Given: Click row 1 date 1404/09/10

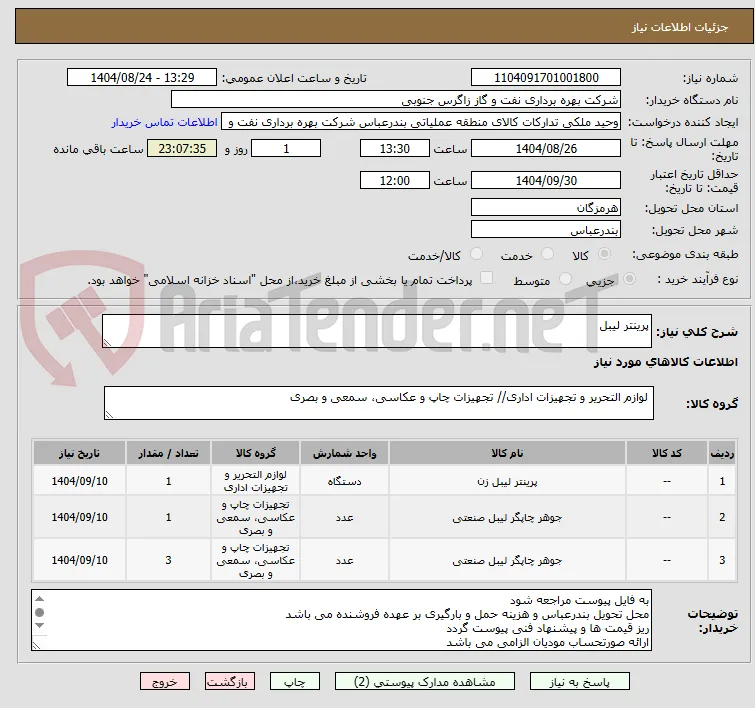Looking at the screenshot, I should [79, 481].
